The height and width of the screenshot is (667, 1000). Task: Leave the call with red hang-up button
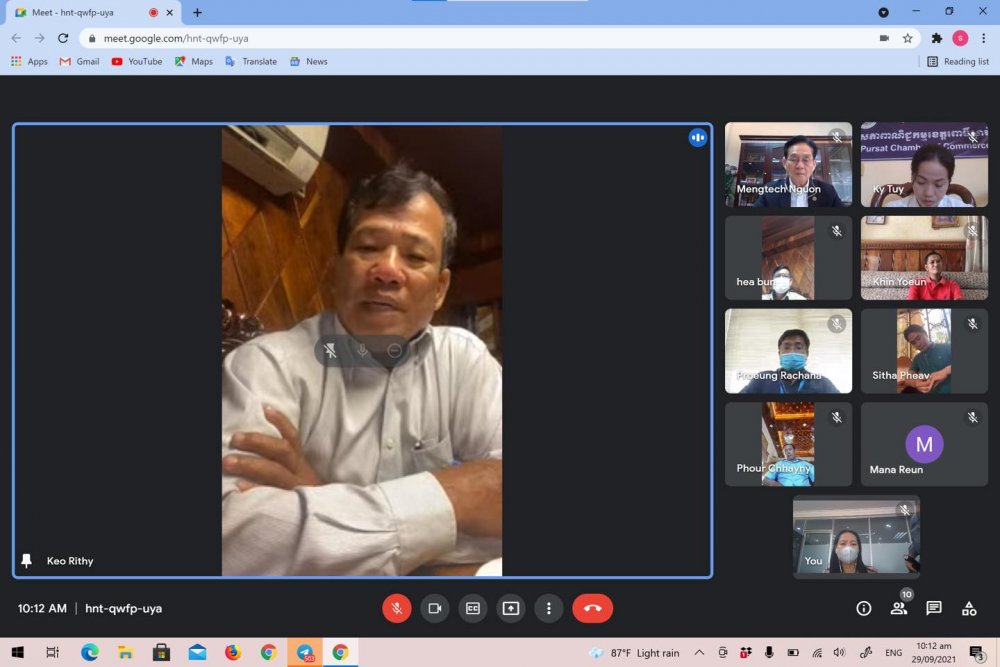pos(592,608)
